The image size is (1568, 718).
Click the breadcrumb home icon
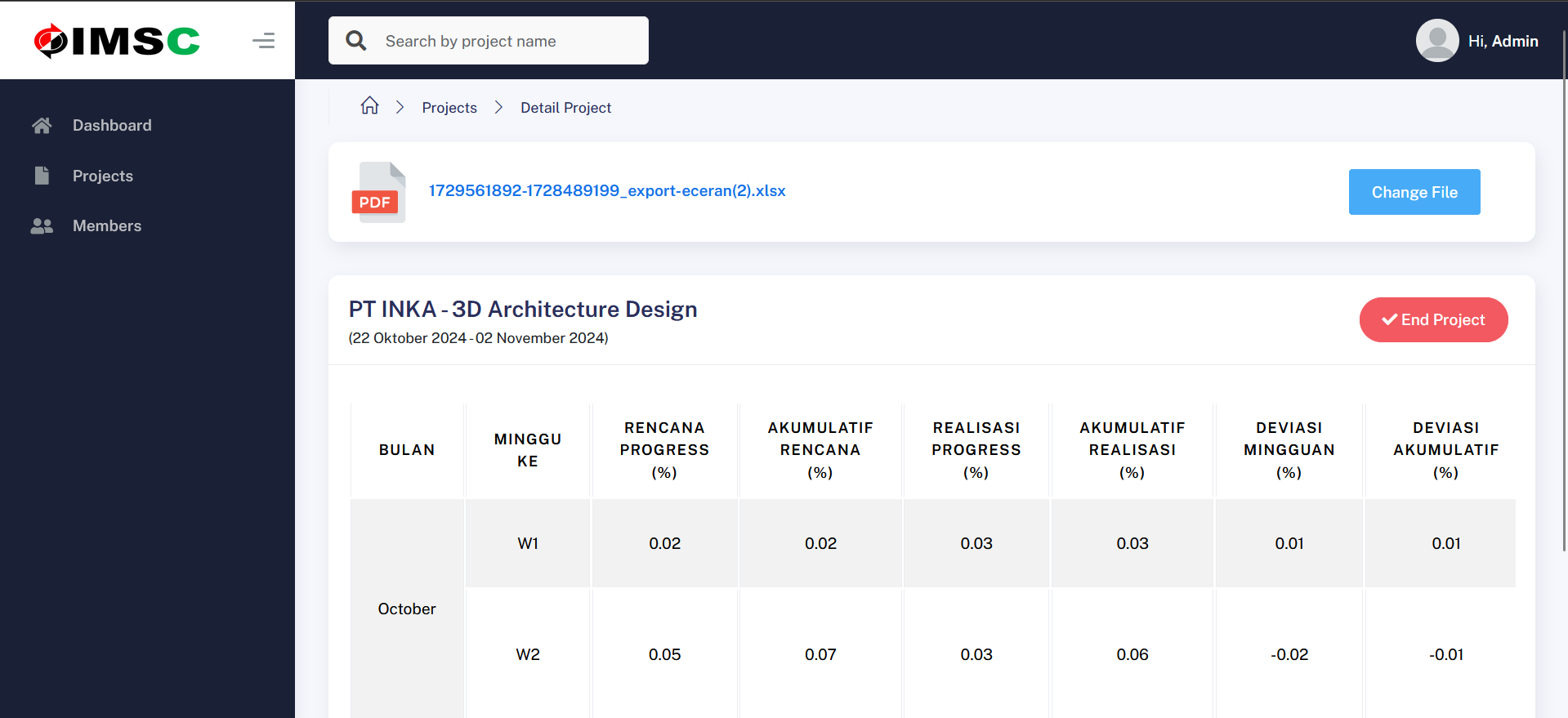point(369,106)
